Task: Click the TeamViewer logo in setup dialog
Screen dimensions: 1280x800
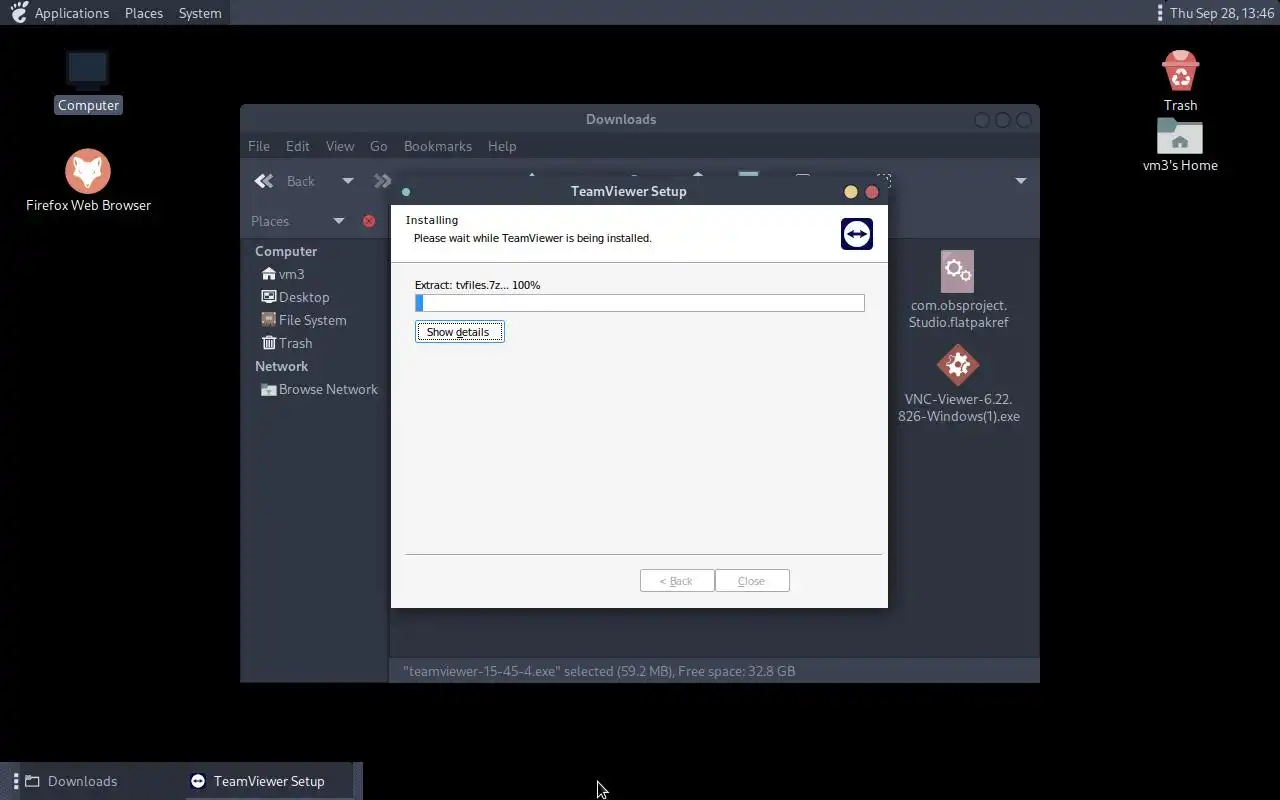Action: point(857,234)
